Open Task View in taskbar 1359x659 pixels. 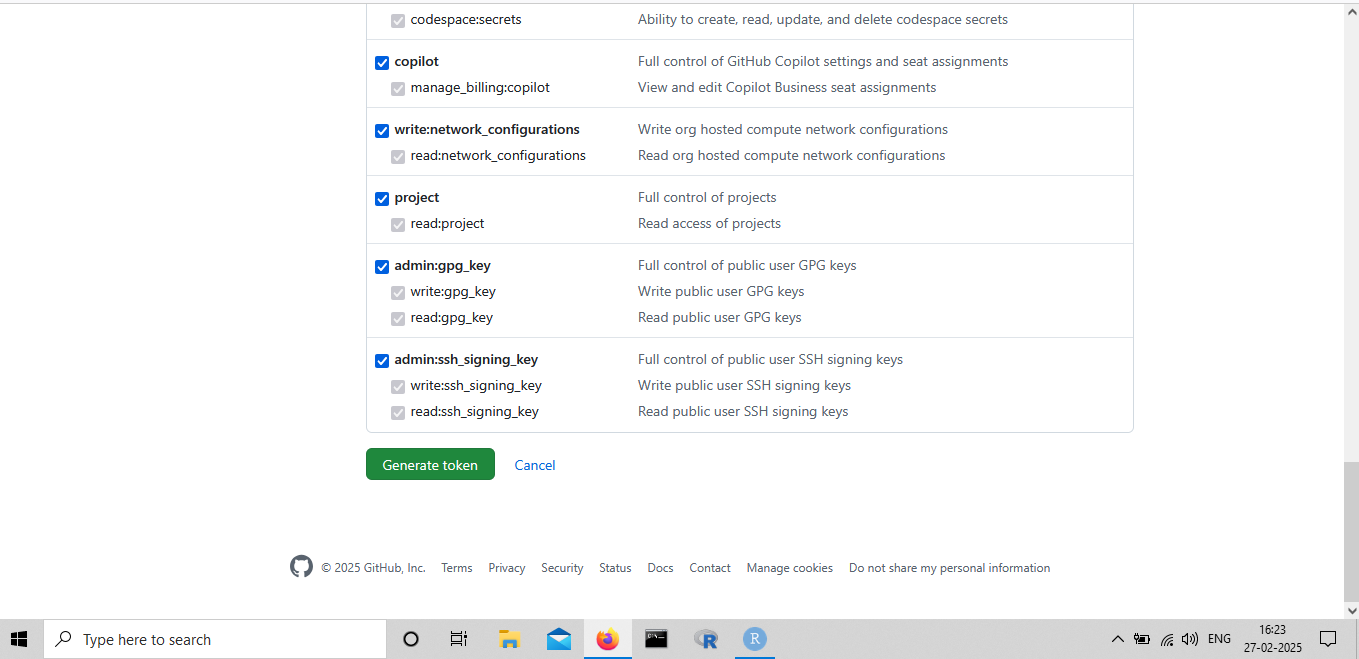tap(459, 639)
